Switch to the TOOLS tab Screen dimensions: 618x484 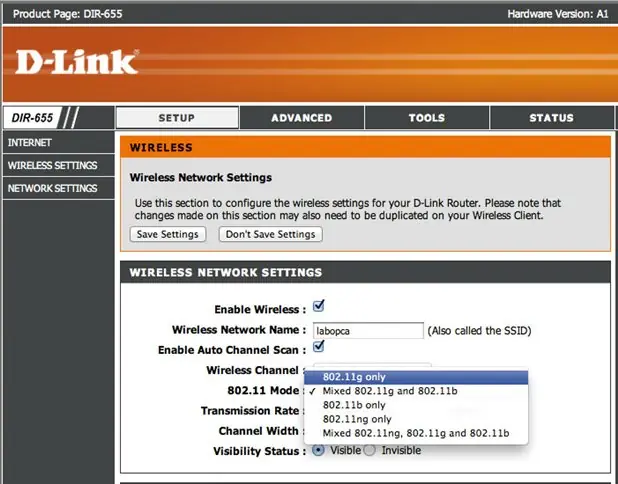426,118
